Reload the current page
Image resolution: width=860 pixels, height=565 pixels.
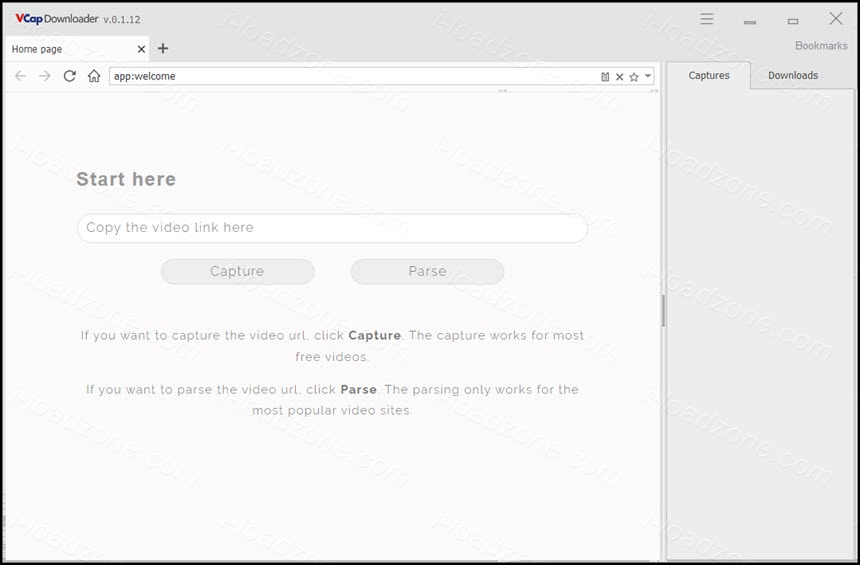[x=70, y=76]
